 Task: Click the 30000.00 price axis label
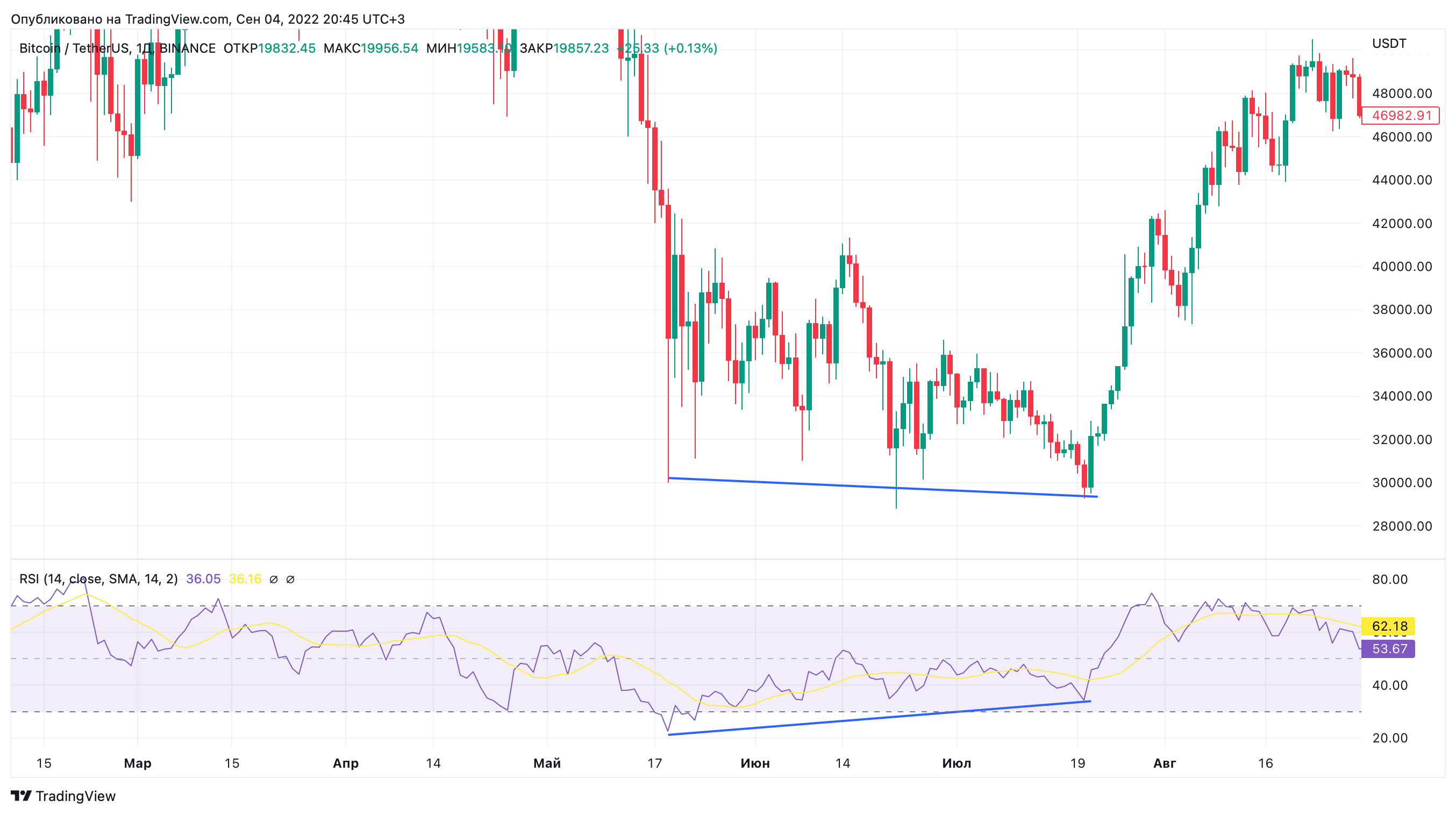point(1402,482)
